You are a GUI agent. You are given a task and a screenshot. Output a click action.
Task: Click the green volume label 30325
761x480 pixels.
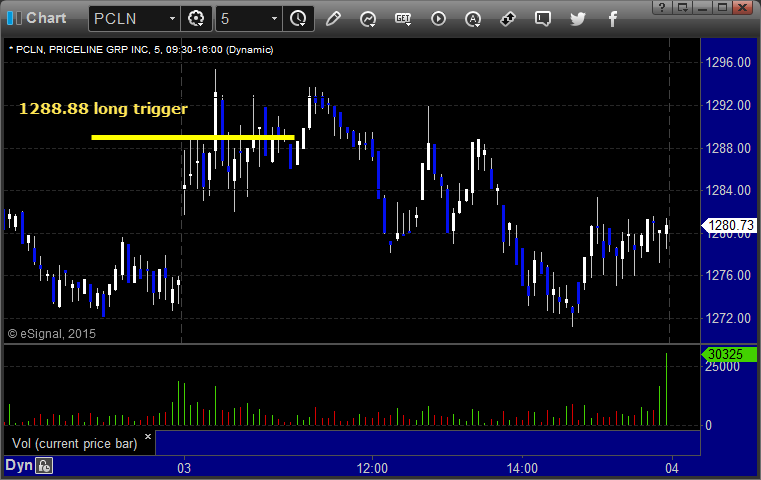[x=729, y=354]
